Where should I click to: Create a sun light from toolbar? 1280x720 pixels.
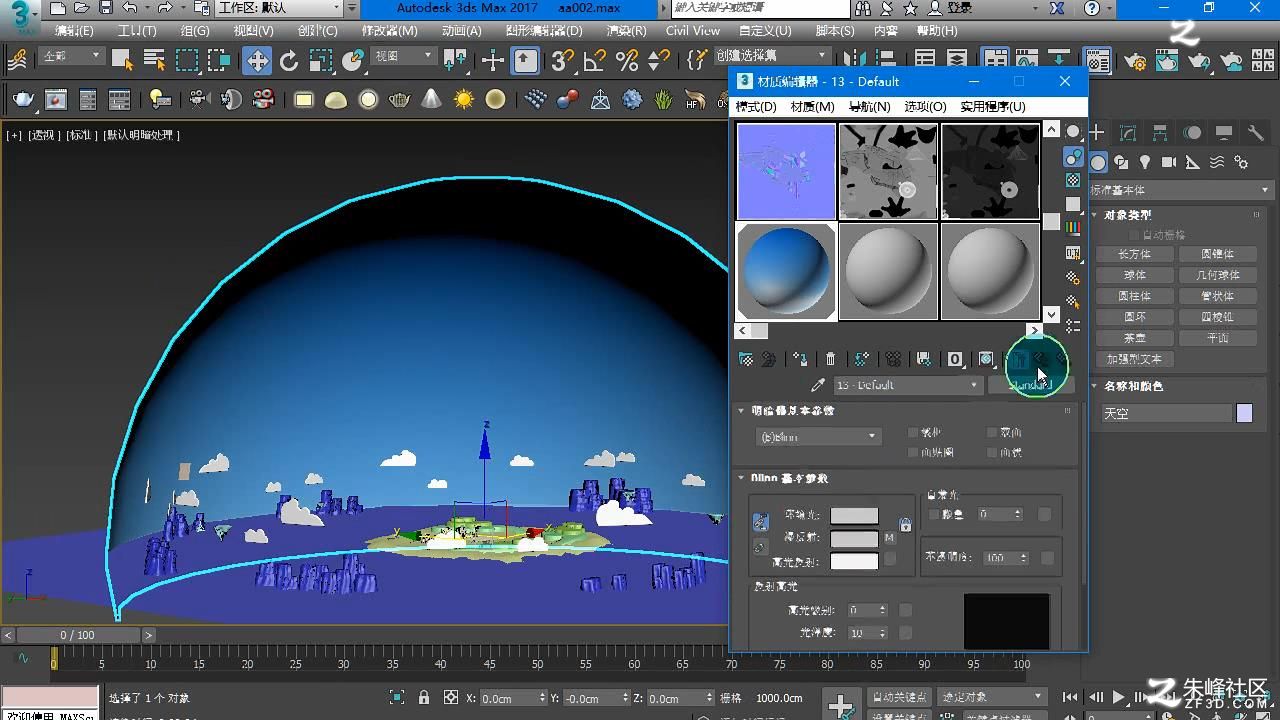point(463,99)
